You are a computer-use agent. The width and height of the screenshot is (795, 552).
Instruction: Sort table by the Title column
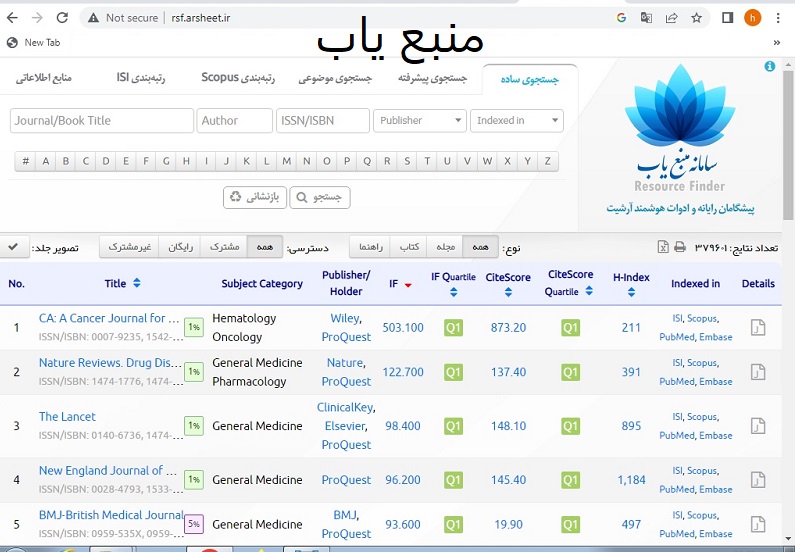coord(123,284)
